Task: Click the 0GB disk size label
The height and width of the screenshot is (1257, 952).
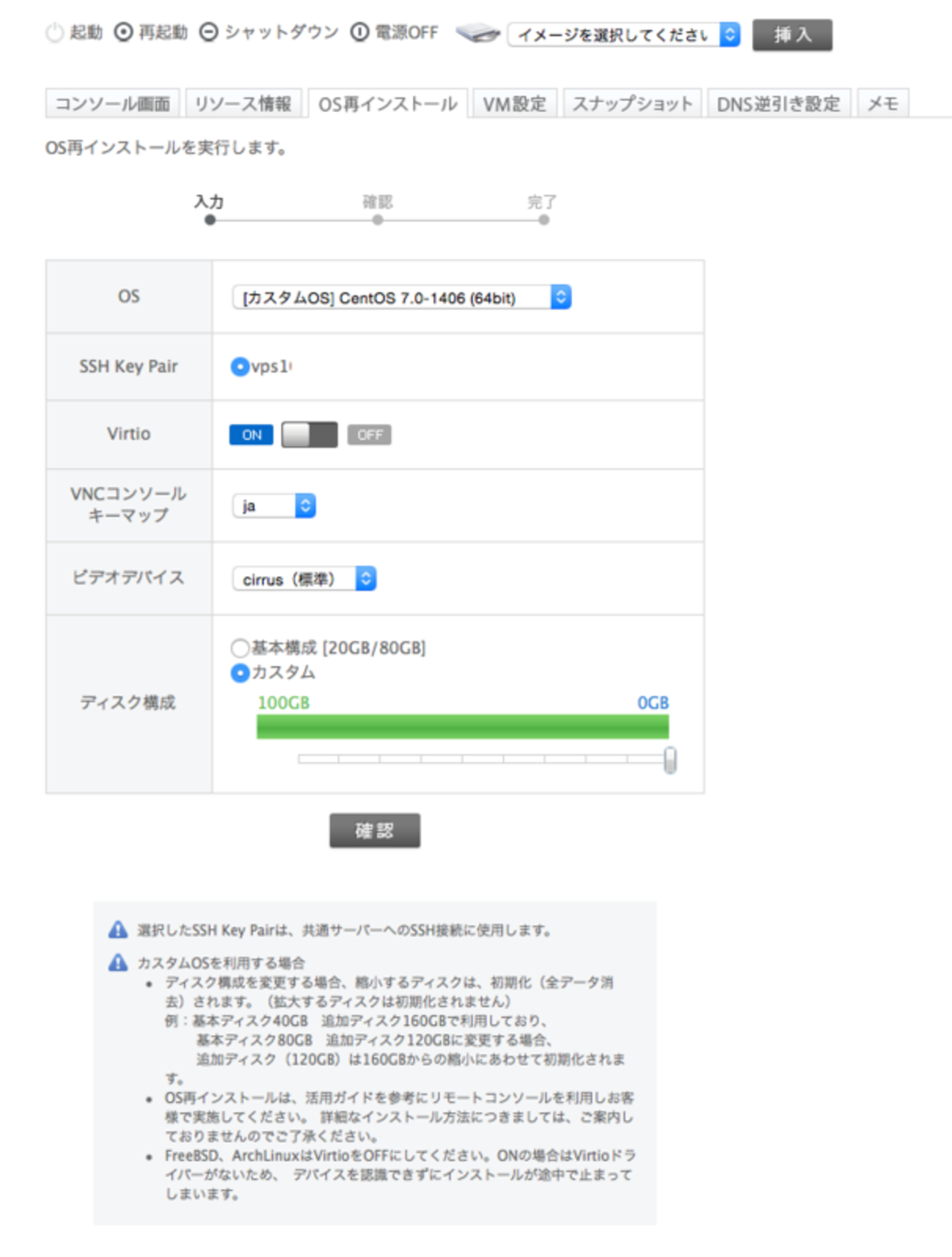Action: (653, 702)
